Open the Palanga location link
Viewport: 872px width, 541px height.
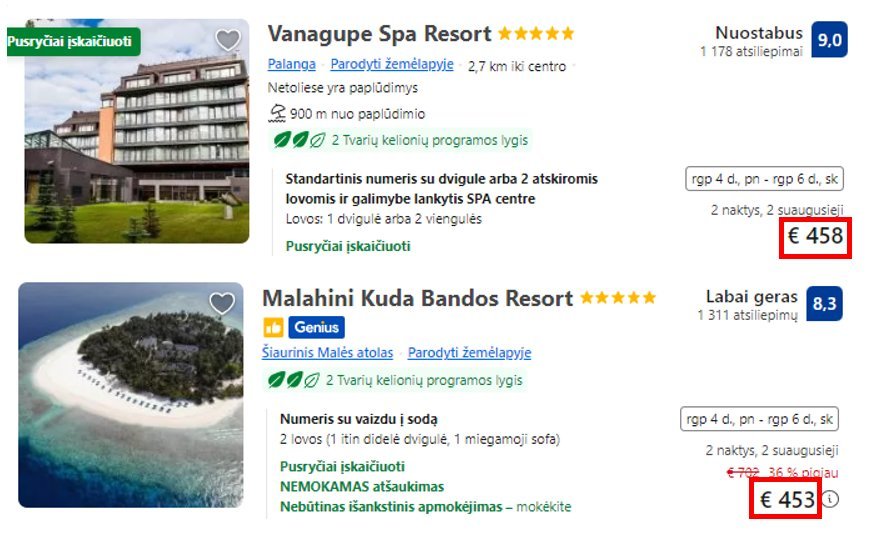pyautogui.click(x=292, y=65)
